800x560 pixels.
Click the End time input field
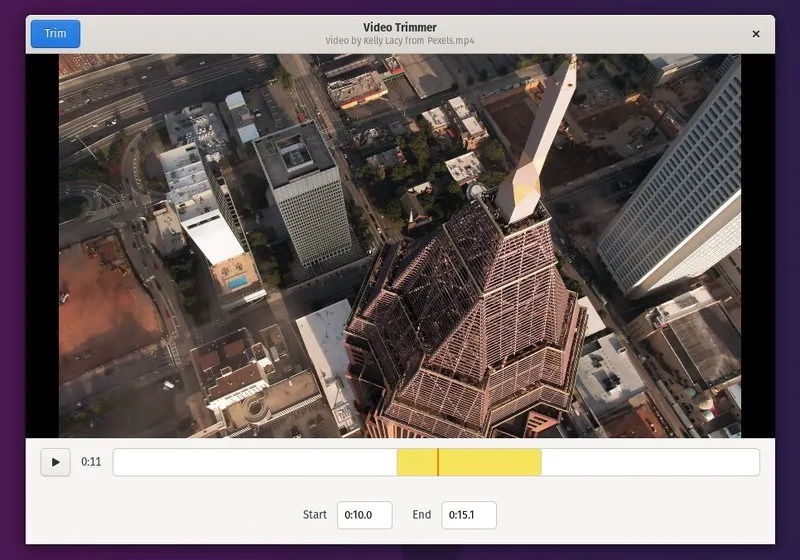(468, 515)
